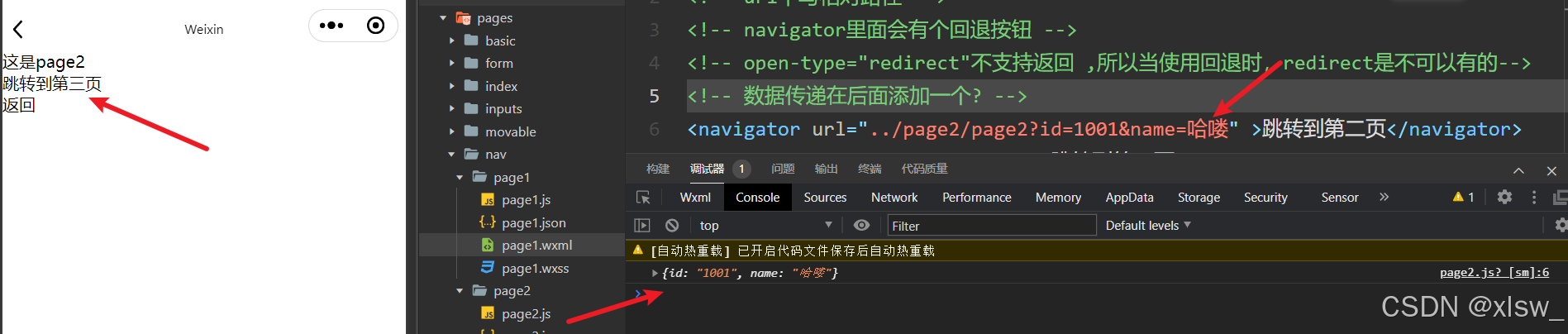Expand the index folder
The width and height of the screenshot is (1568, 334).
(x=451, y=86)
